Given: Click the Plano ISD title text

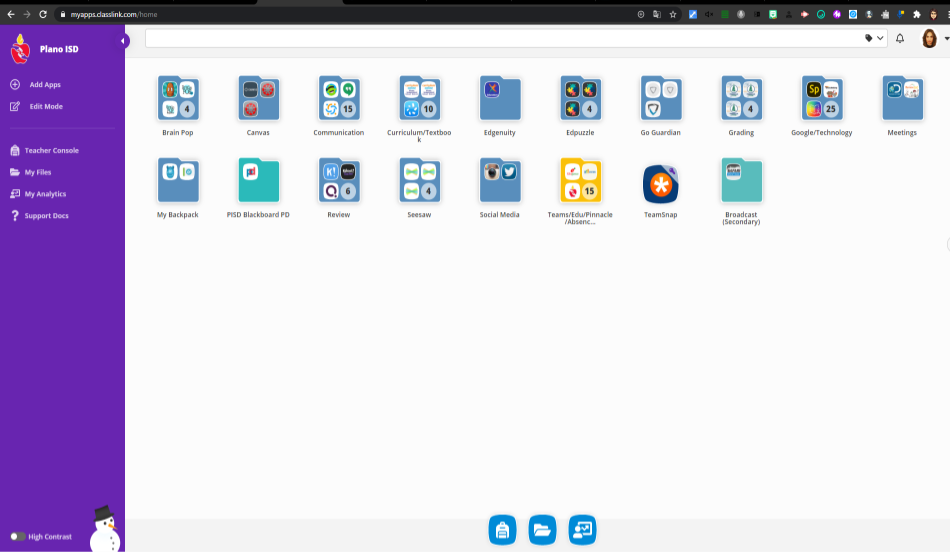Looking at the screenshot, I should click(59, 49).
